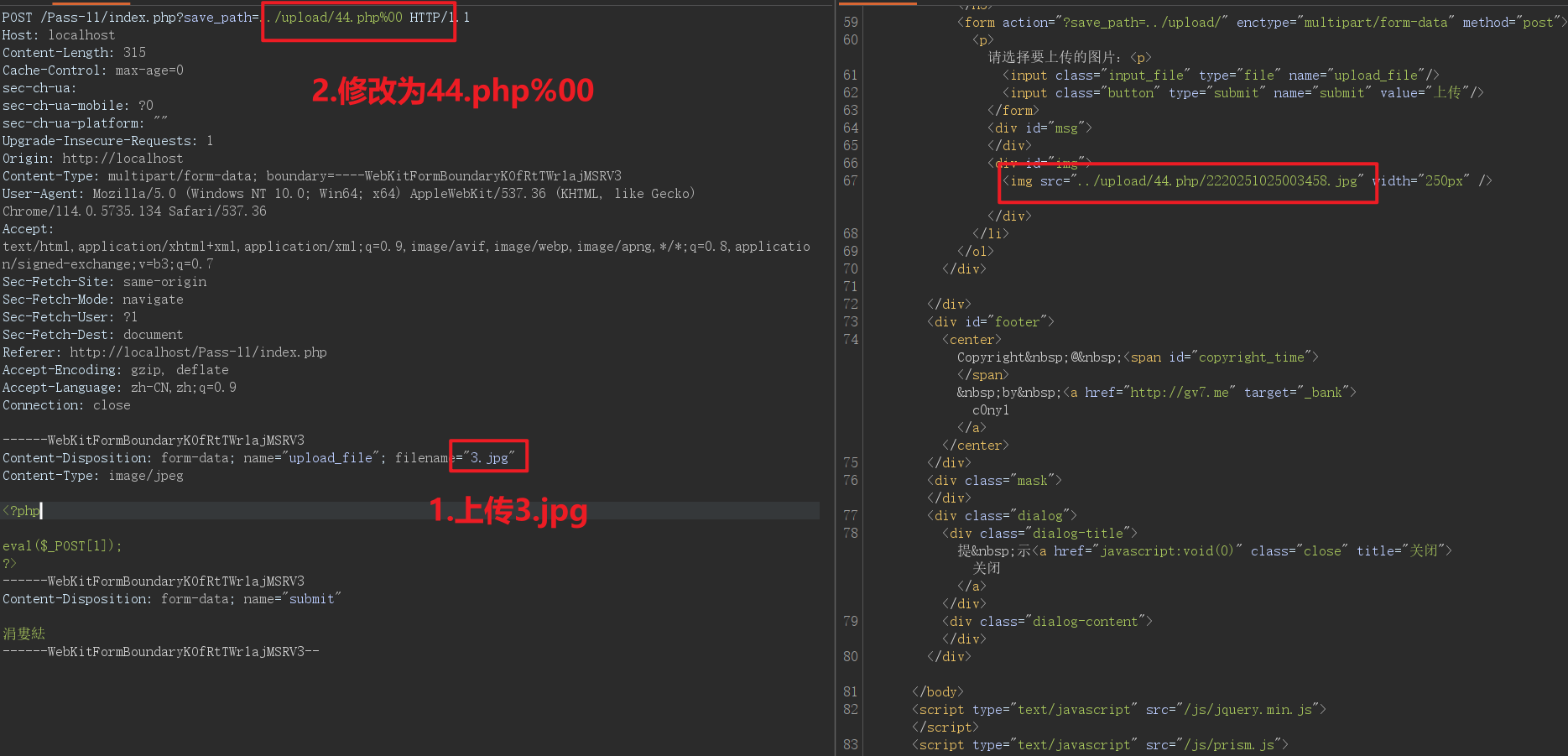
Task: Click the 'Upgrade-Insecure-Requests: 1' header
Action: coord(108,140)
